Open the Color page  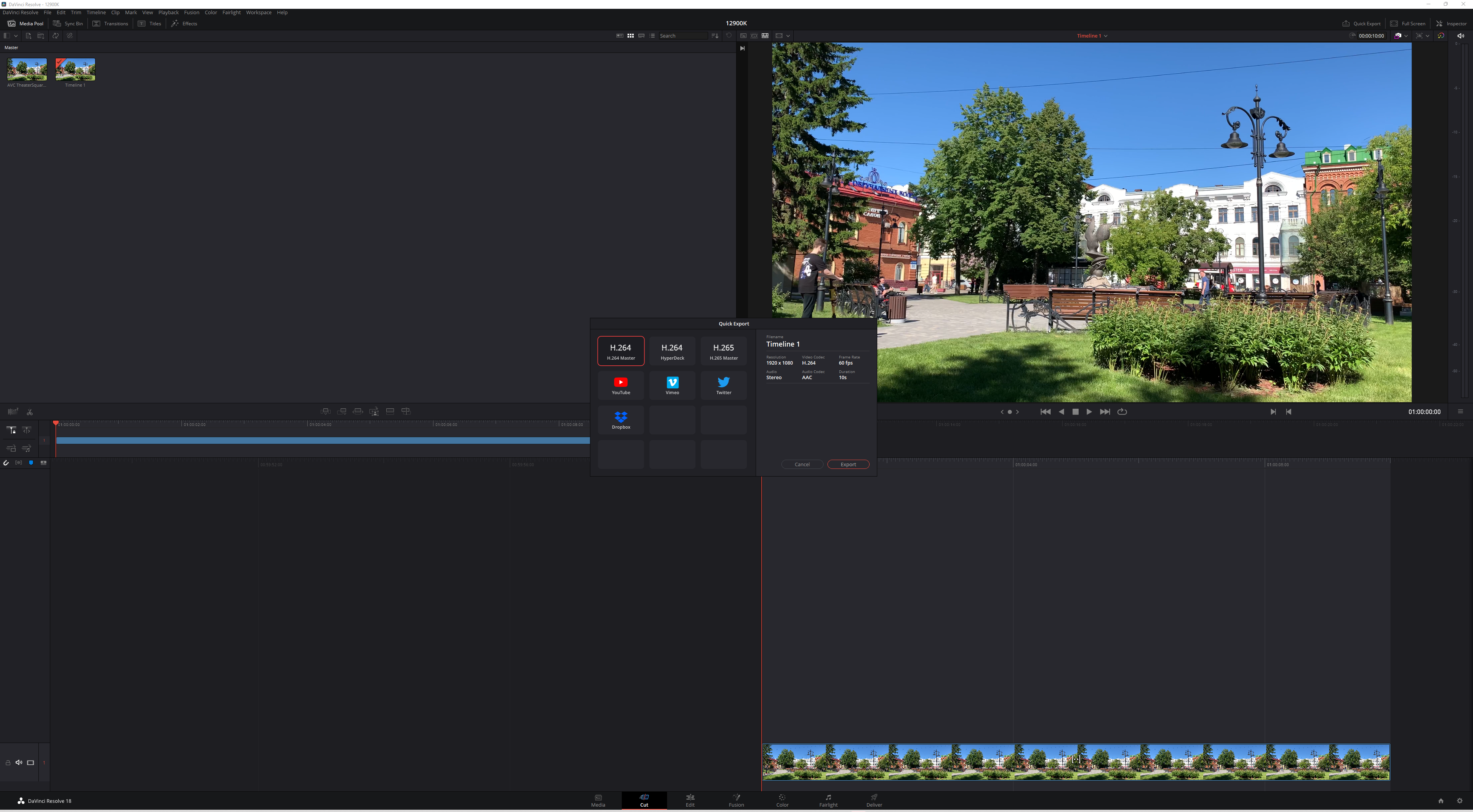[x=782, y=800]
